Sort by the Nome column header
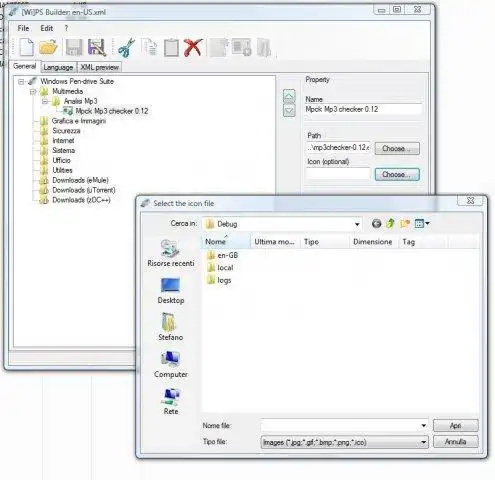The height and width of the screenshot is (480, 495). pyautogui.click(x=226, y=242)
